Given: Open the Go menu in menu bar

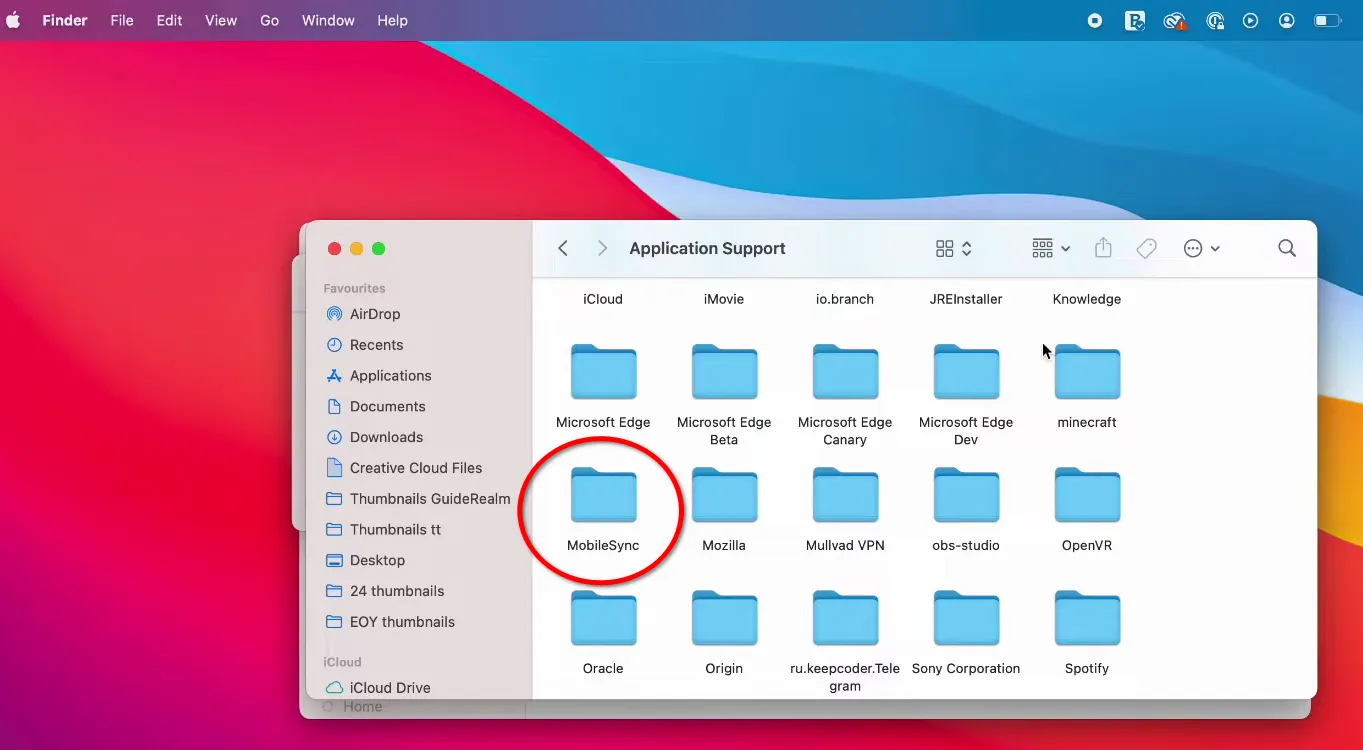Looking at the screenshot, I should [x=269, y=20].
